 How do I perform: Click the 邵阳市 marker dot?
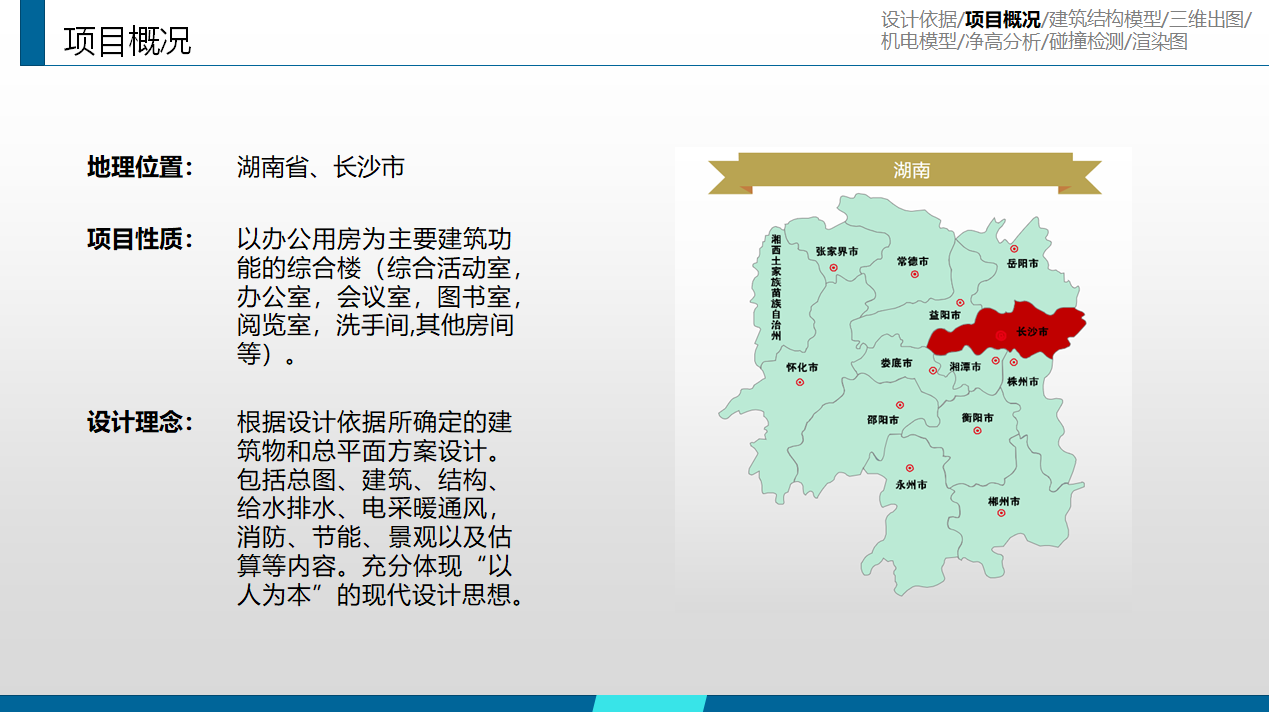pyautogui.click(x=900, y=405)
